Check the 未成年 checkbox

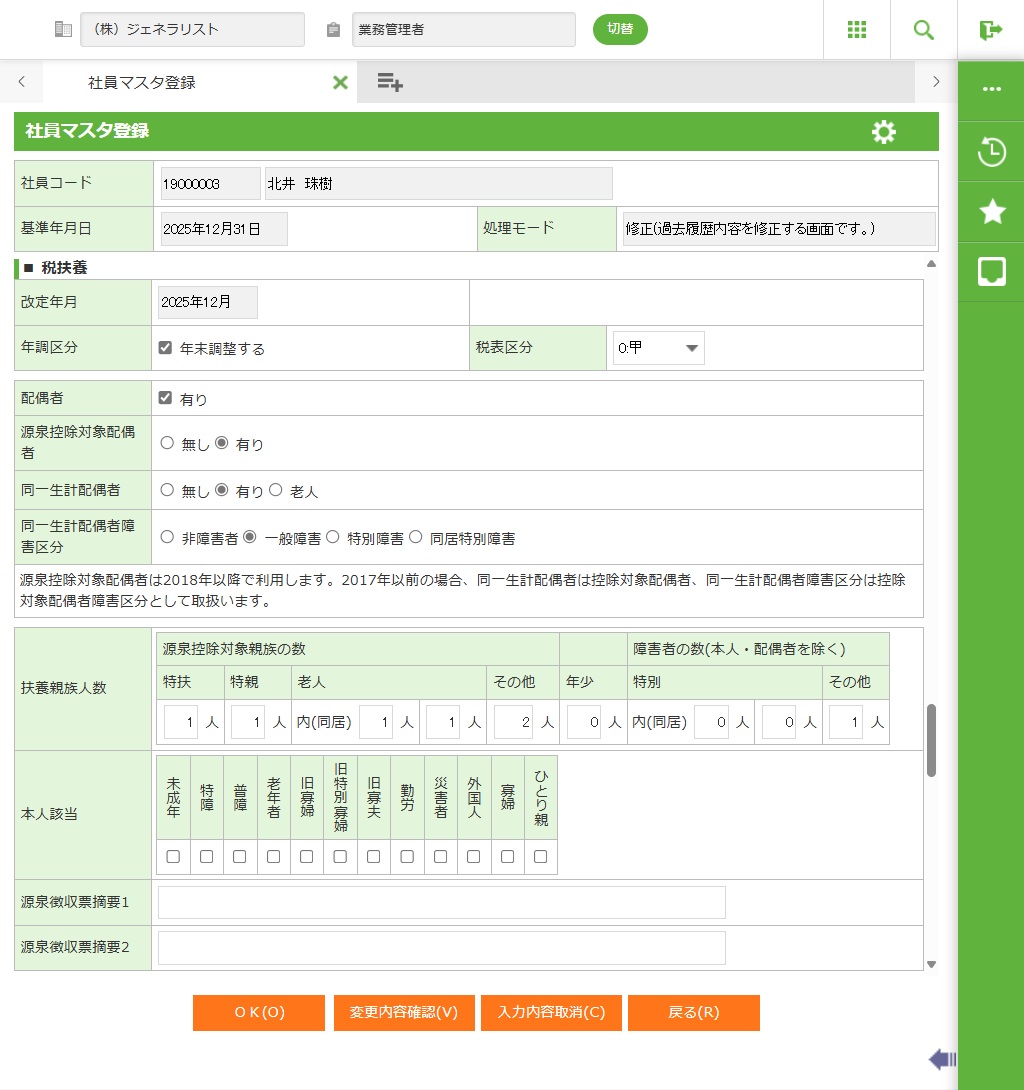pyautogui.click(x=173, y=857)
